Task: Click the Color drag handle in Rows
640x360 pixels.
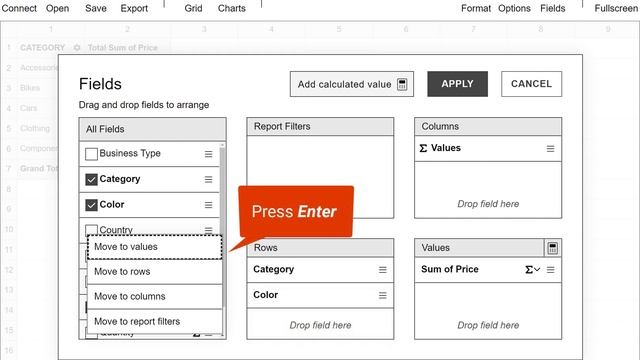Action: coord(382,296)
